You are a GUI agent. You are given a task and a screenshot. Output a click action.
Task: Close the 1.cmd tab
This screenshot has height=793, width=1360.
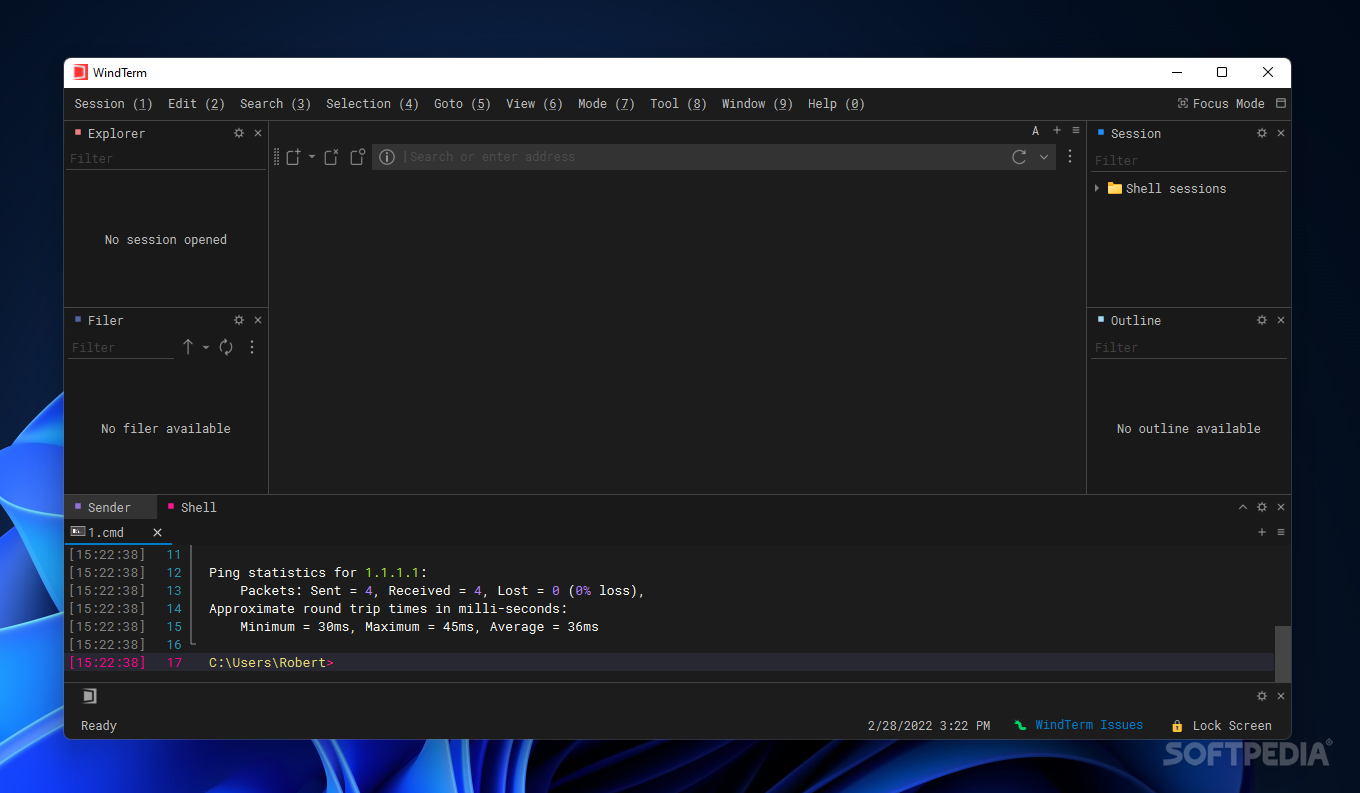pyautogui.click(x=157, y=532)
